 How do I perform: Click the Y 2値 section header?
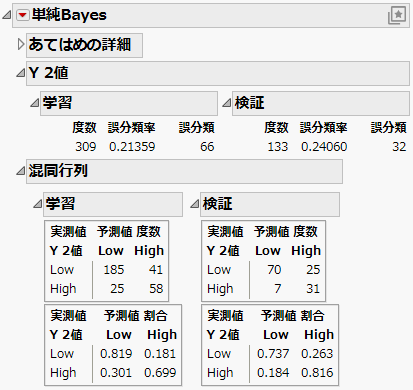tap(218, 73)
